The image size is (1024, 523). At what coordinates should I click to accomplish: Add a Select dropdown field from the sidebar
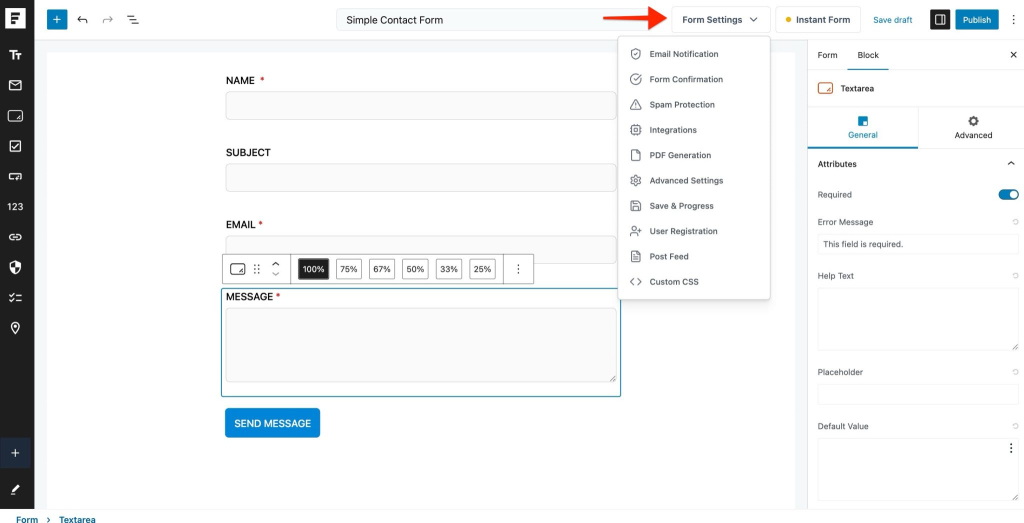15,176
